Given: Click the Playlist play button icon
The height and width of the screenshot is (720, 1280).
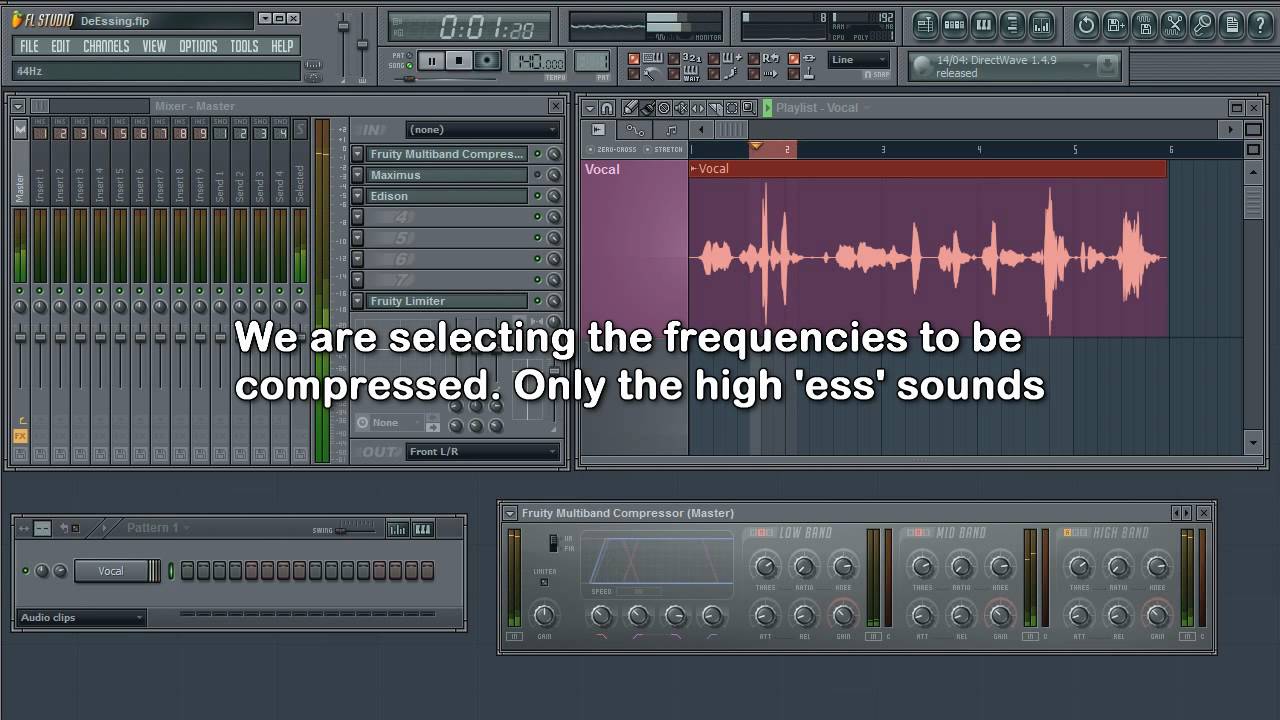Looking at the screenshot, I should 767,108.
